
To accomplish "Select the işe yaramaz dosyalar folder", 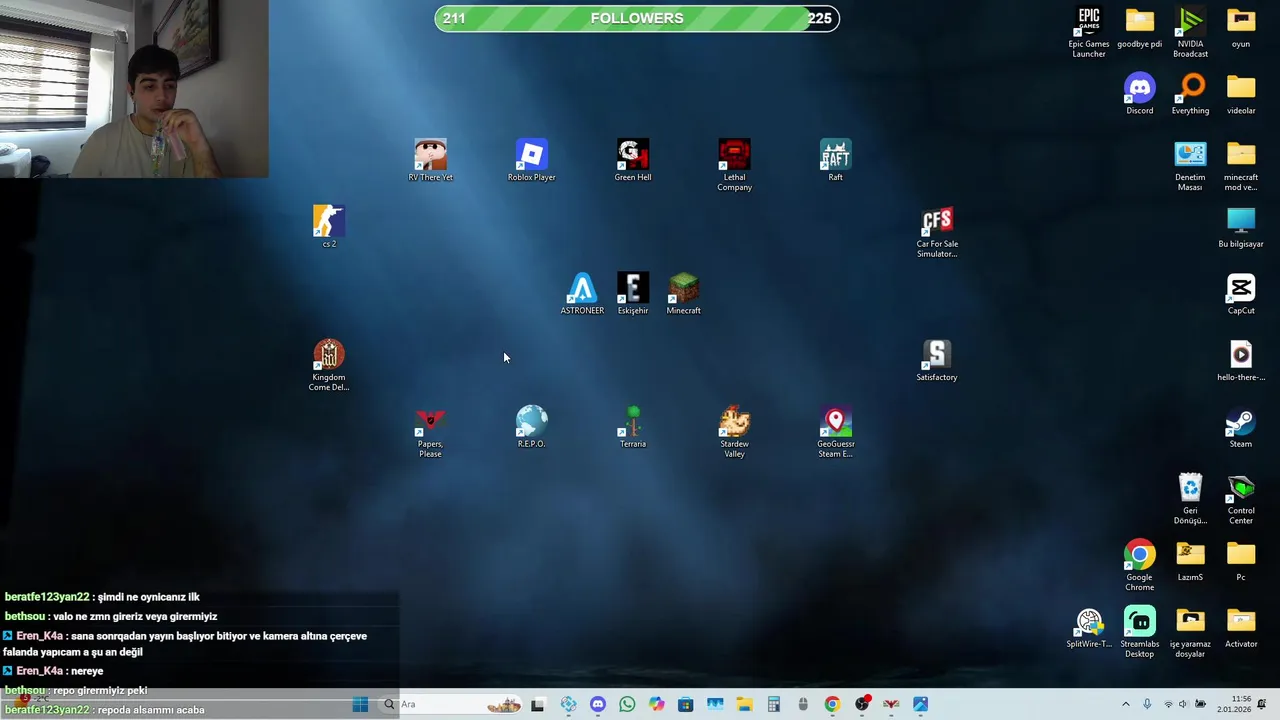I will (1190, 632).
